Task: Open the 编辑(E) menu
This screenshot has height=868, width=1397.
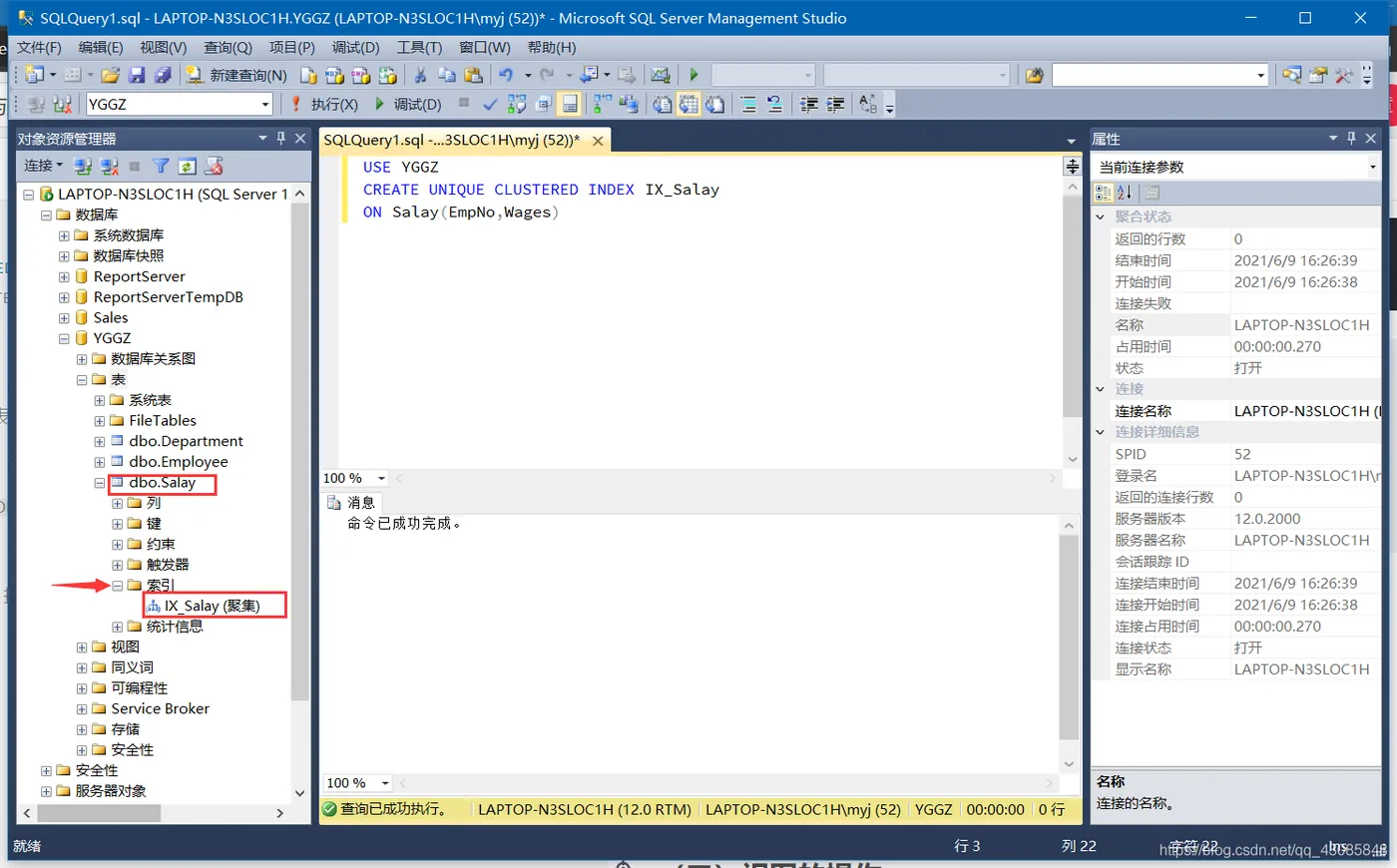Action: point(101,47)
